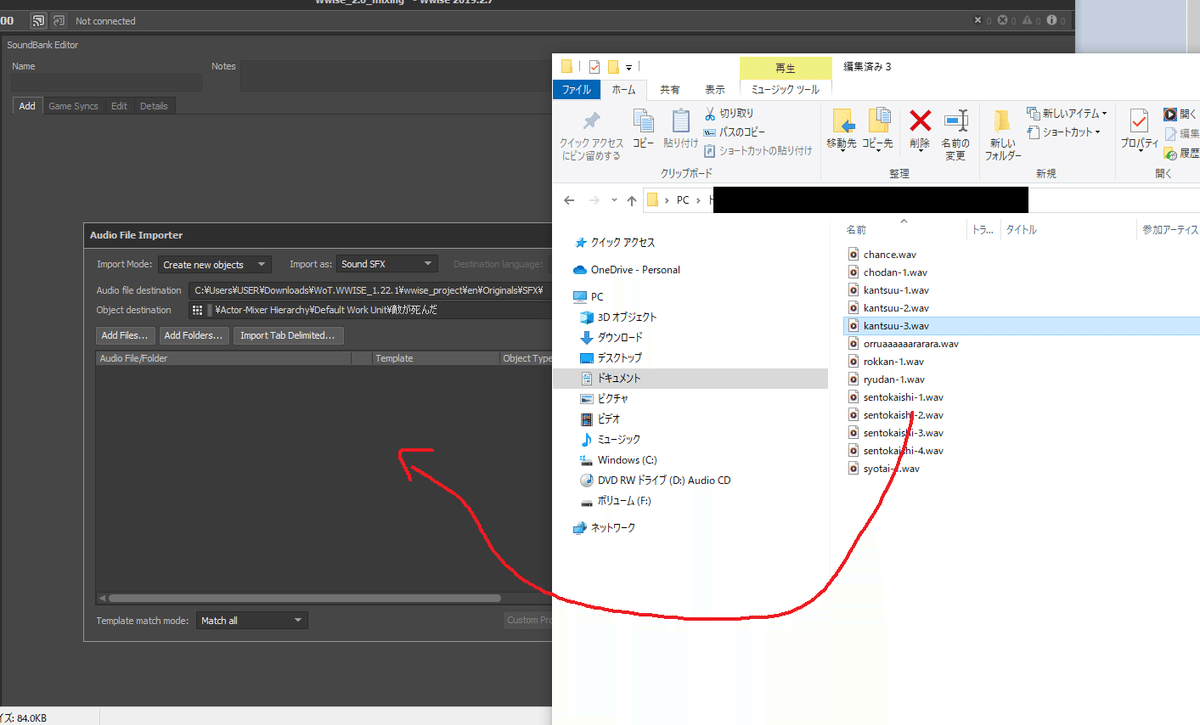Click the Rename (名前の変更) icon
The width and height of the screenshot is (1200, 725).
pyautogui.click(x=956, y=121)
